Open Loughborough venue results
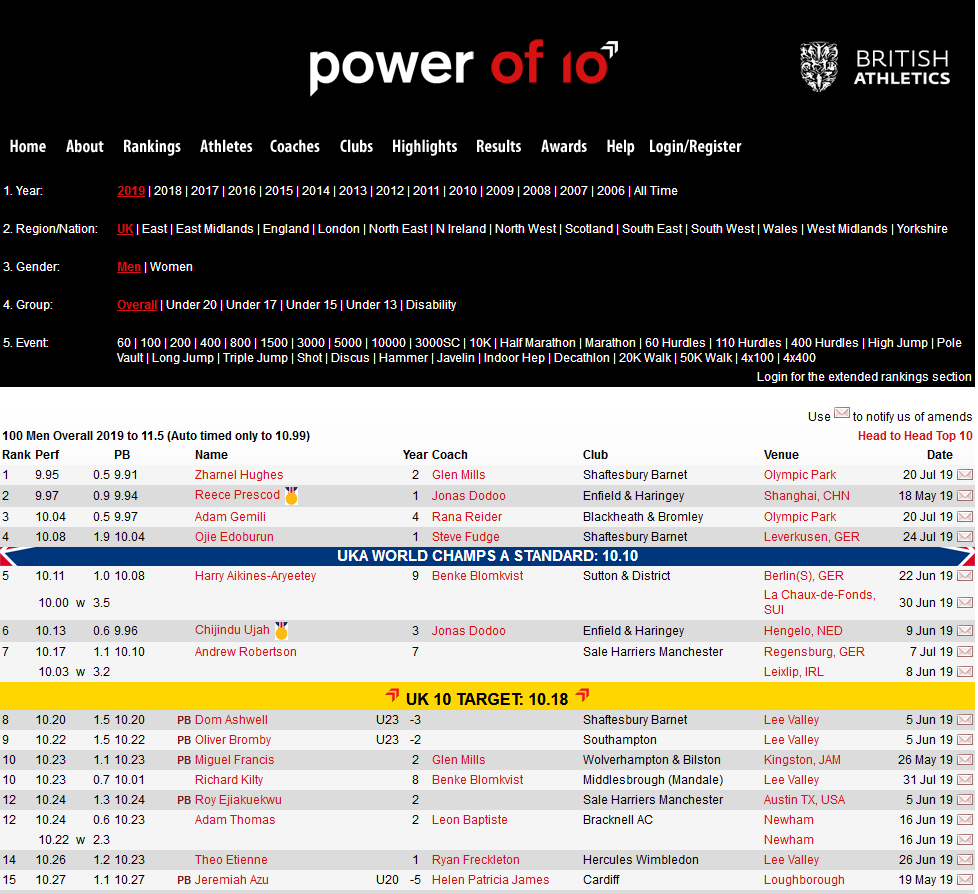The image size is (978, 894). tap(804, 880)
